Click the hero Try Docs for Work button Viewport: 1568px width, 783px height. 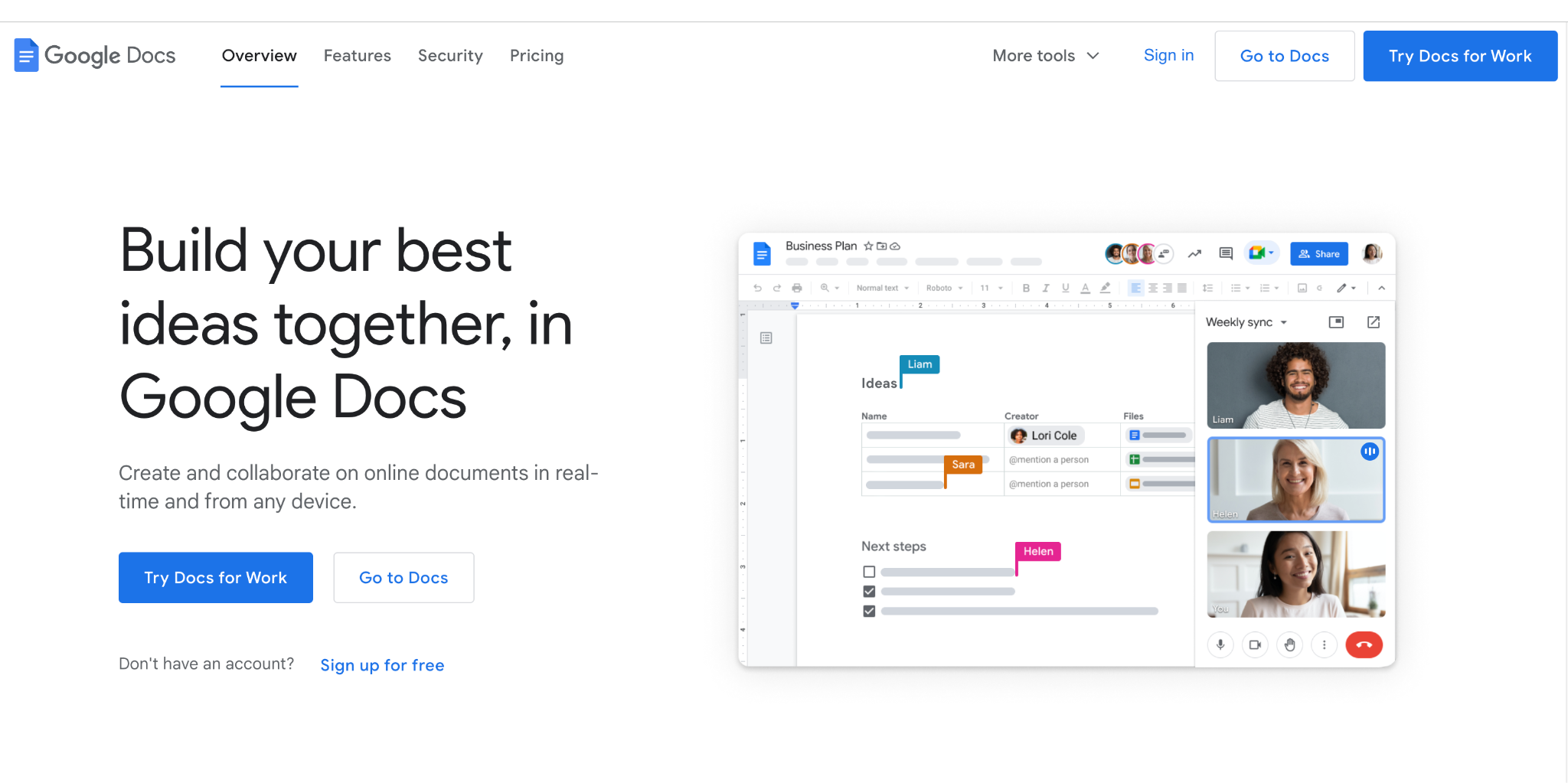coord(216,578)
